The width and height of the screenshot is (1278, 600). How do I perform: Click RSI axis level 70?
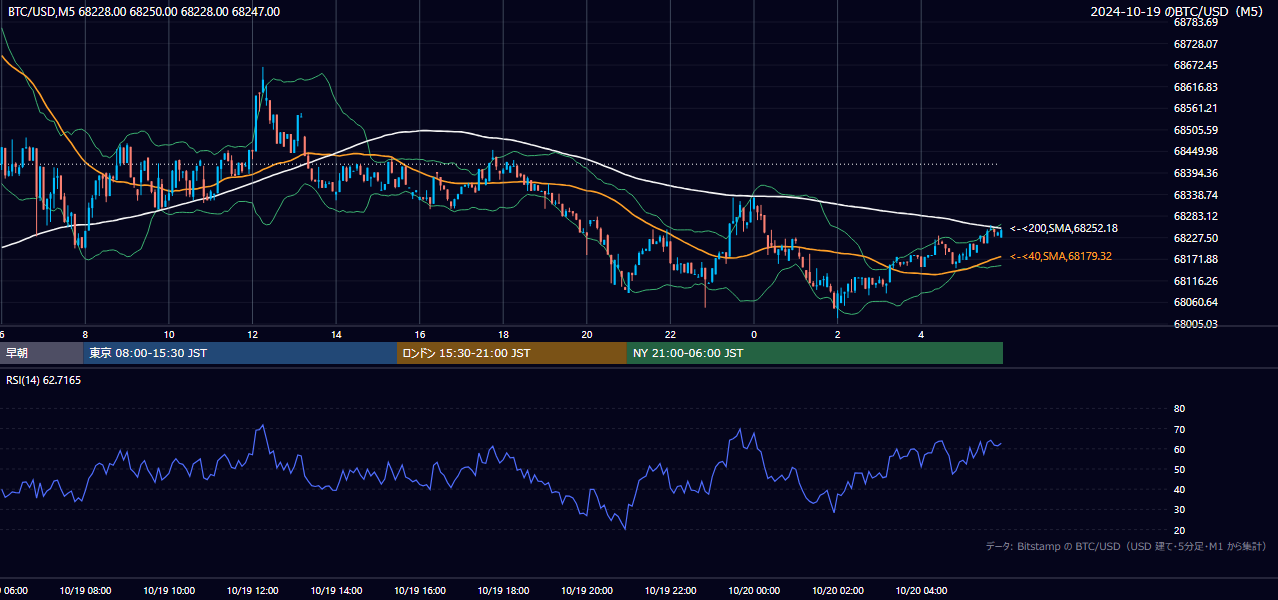(x=1179, y=429)
